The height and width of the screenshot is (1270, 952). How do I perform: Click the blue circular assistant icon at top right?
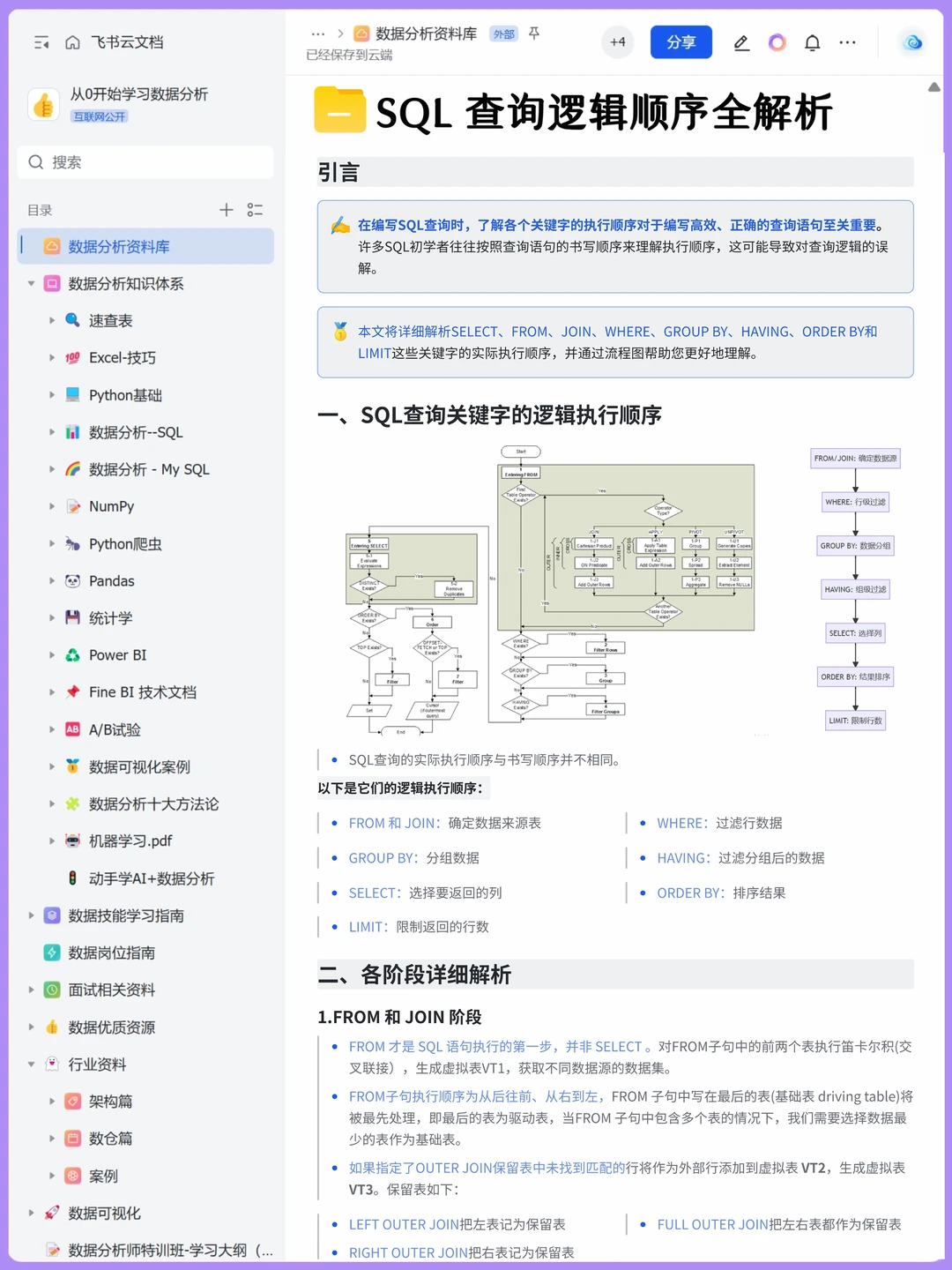(912, 41)
